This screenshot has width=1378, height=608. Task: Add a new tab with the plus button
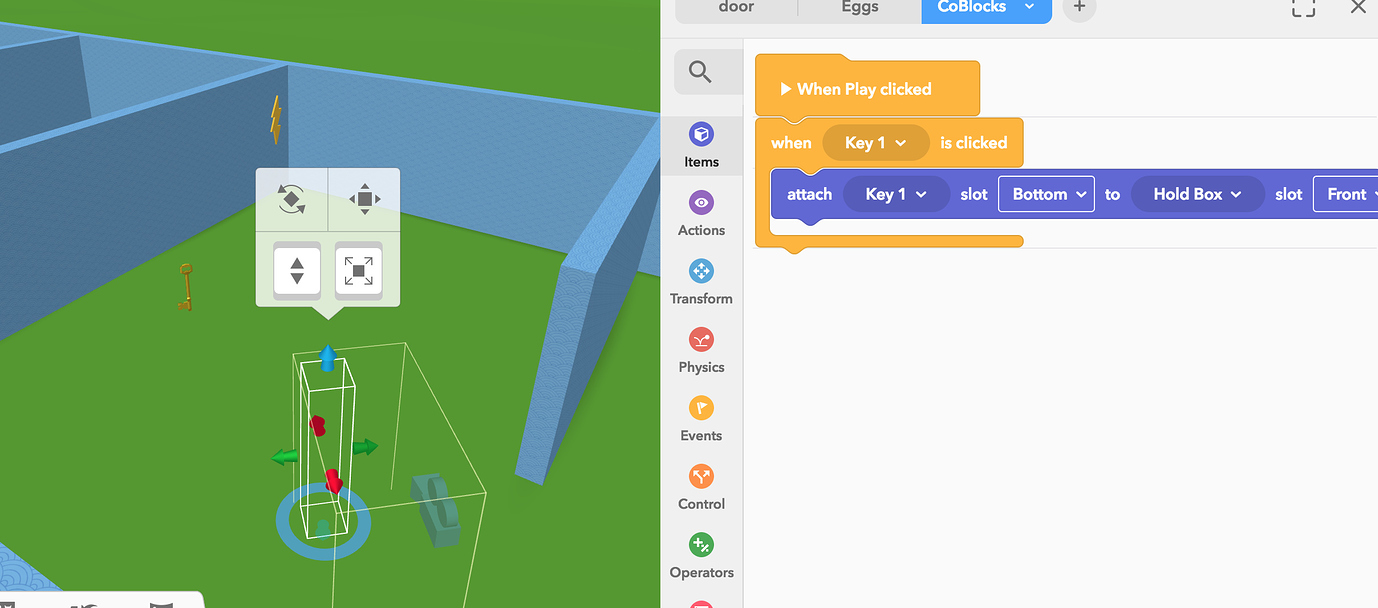1078,7
